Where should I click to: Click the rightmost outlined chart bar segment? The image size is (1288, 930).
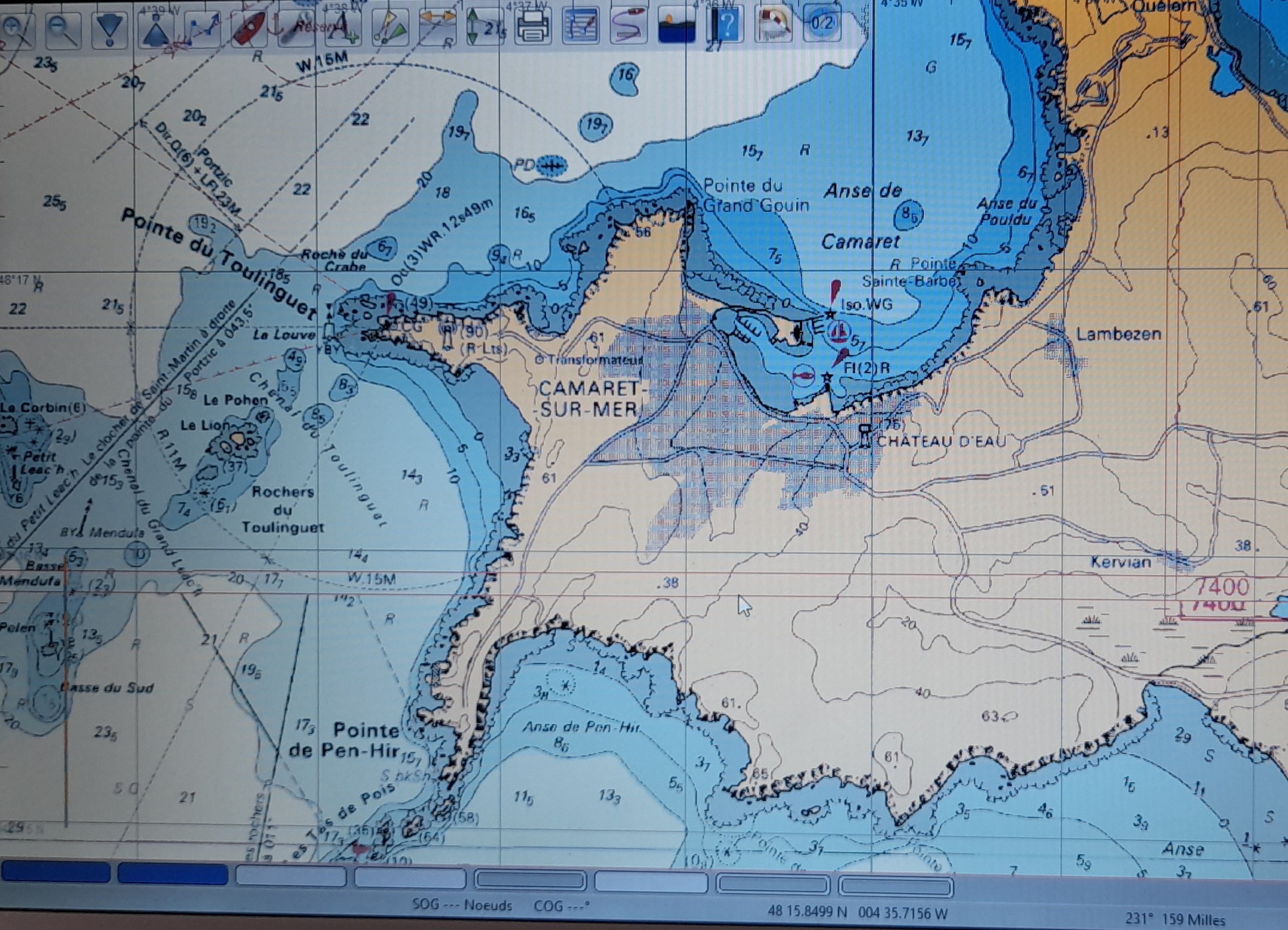tap(895, 886)
